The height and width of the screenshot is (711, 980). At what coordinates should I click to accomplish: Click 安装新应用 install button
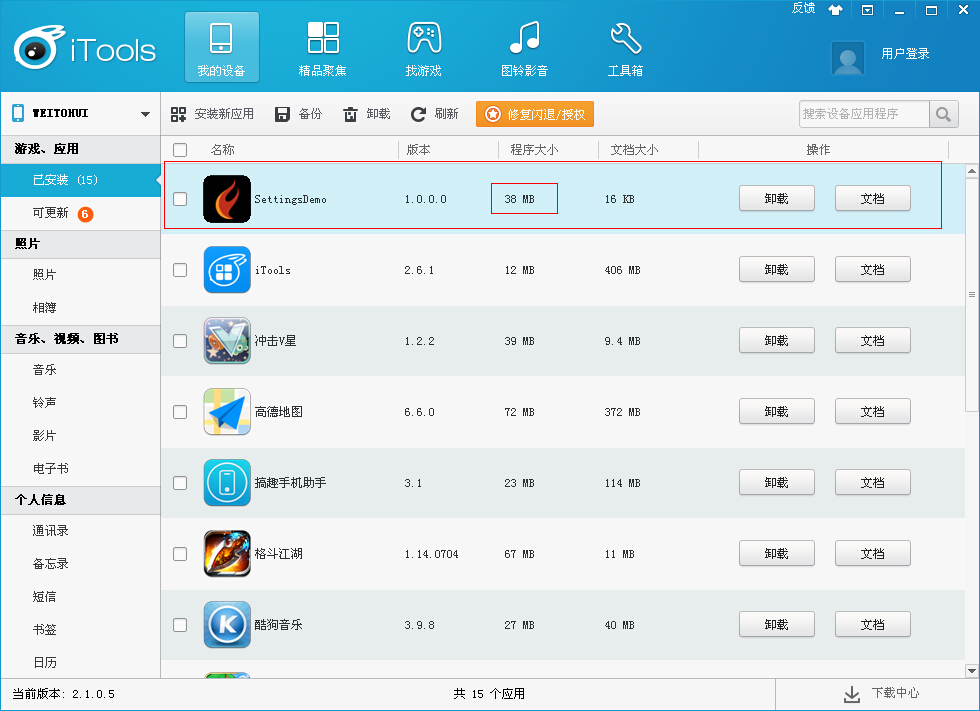tap(212, 114)
